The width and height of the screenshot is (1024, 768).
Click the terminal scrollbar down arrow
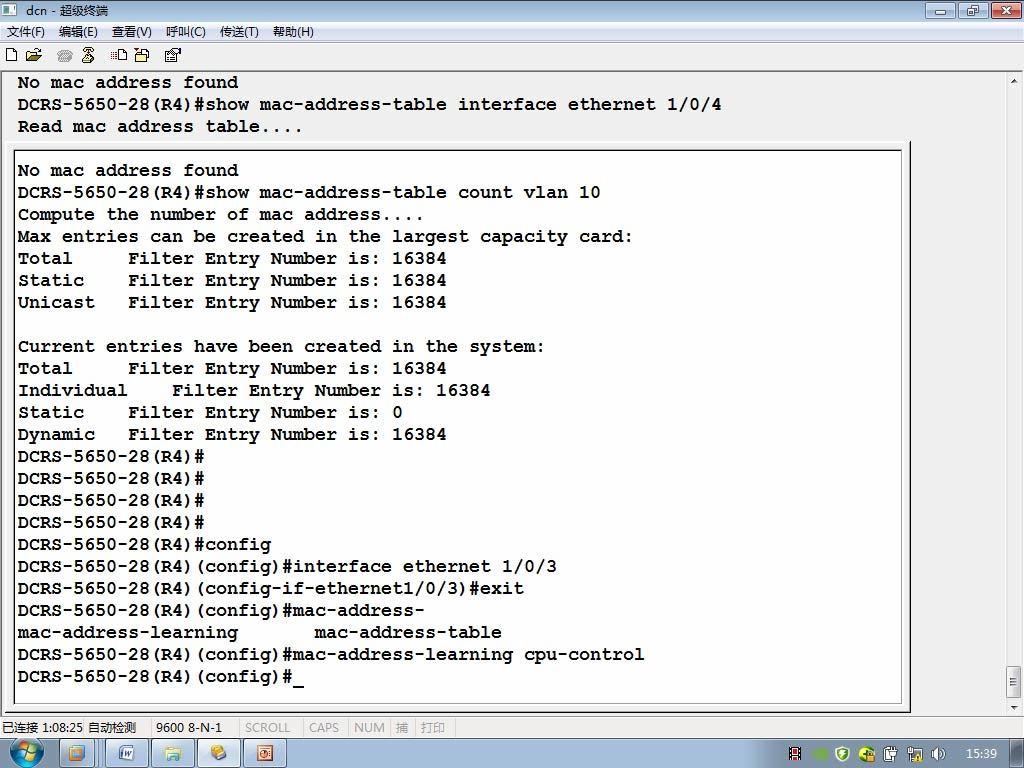coord(1014,707)
